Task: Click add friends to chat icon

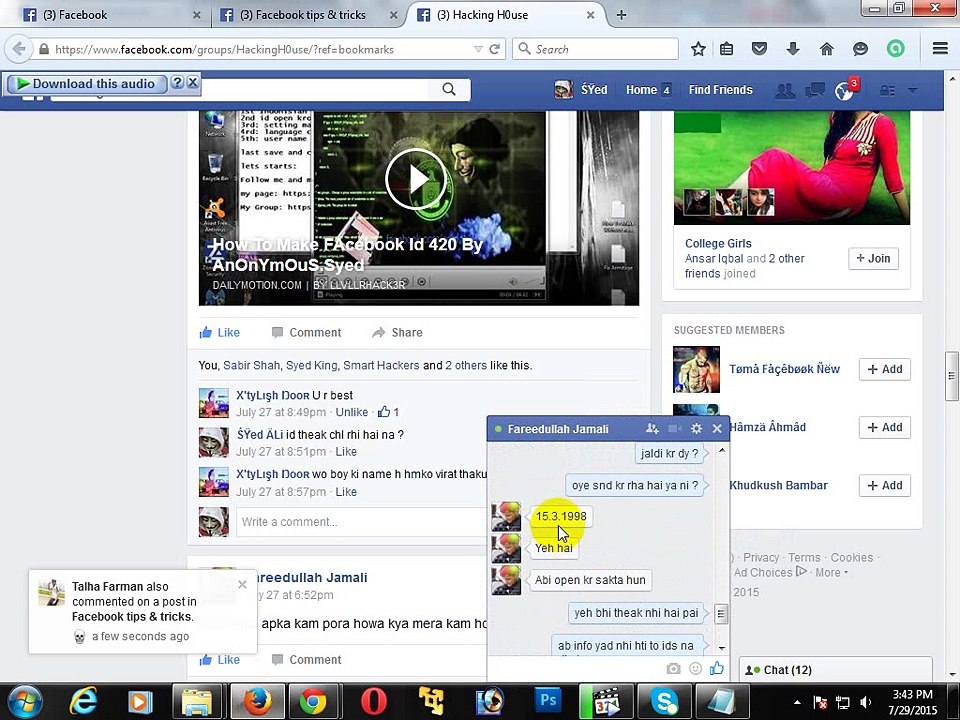Action: pyautogui.click(x=652, y=429)
